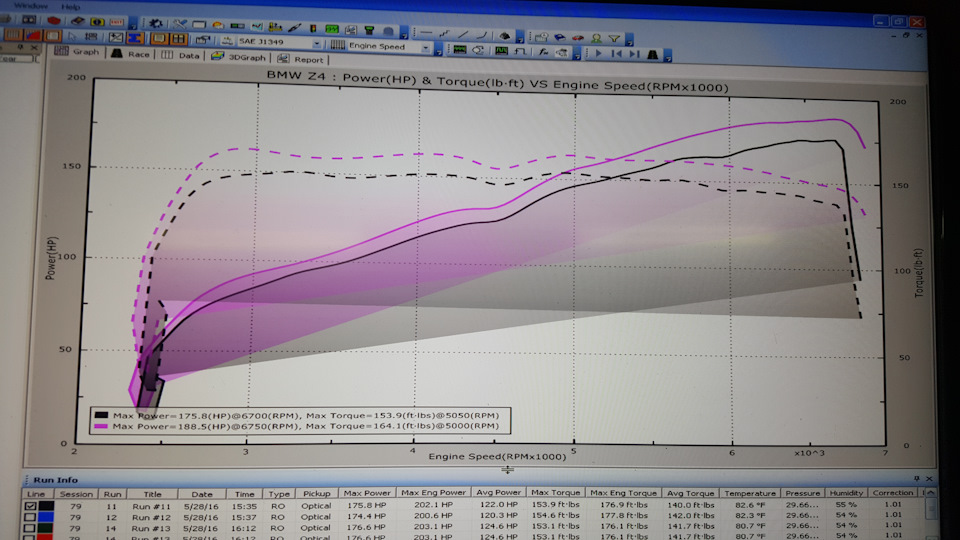Click the green oscilloscope display icon
This screenshot has width=960, height=540.
click(332, 29)
